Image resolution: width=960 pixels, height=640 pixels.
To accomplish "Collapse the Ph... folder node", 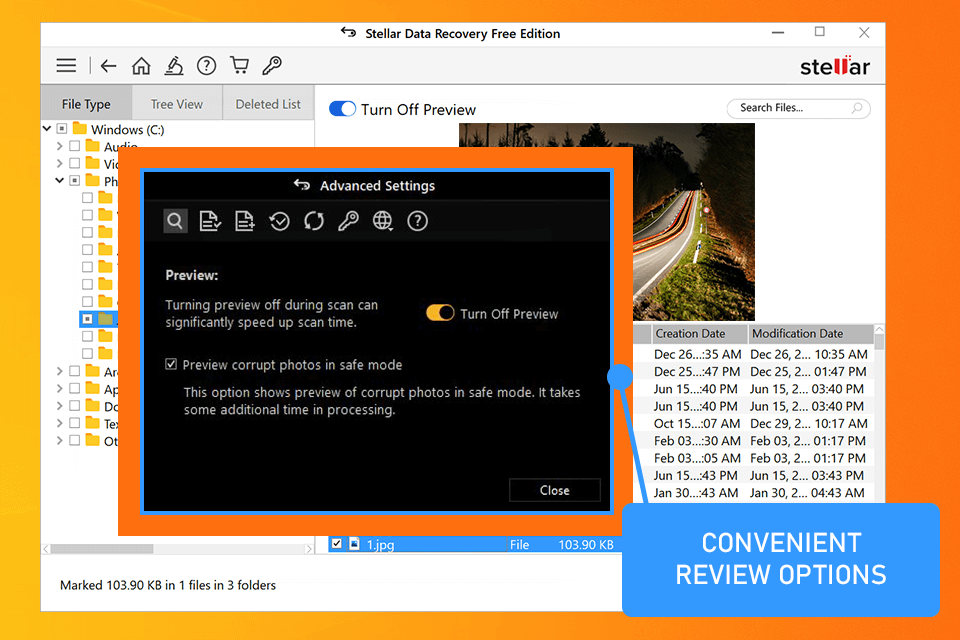I will pyautogui.click(x=59, y=181).
